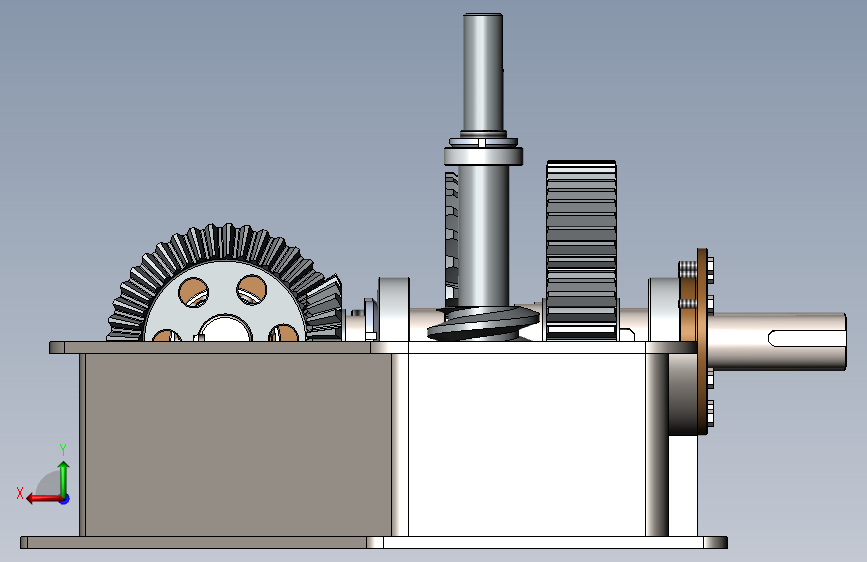Screen dimensions: 867x562
Task: Select the bearing block left of the worm
Action: pyautogui.click(x=394, y=309)
